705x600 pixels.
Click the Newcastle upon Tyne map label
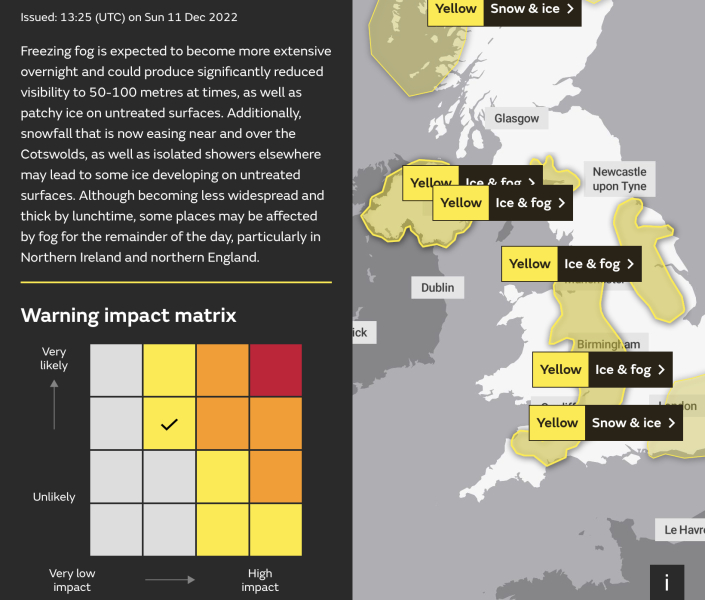[619, 179]
